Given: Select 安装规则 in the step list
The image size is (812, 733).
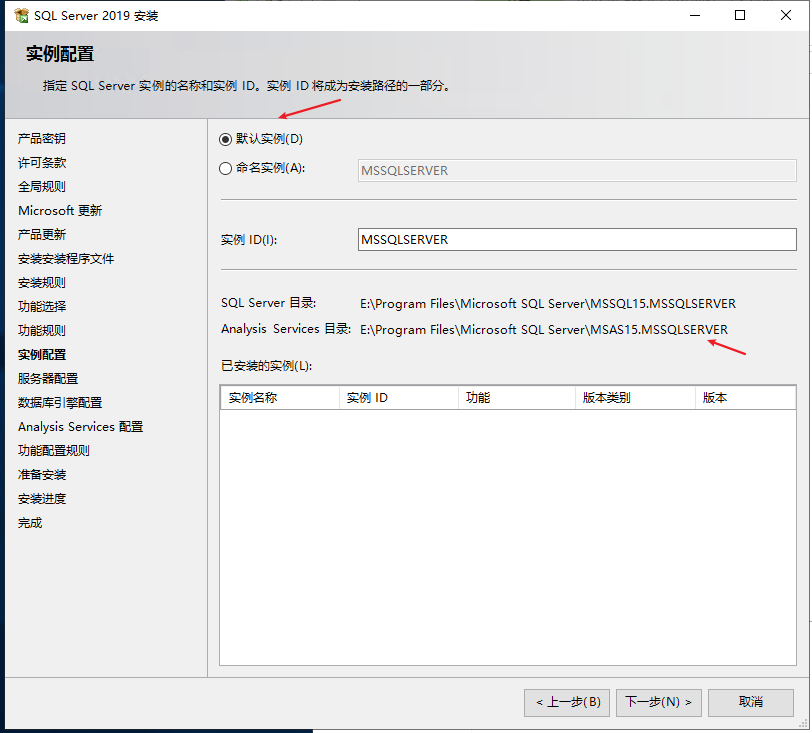Looking at the screenshot, I should (41, 283).
